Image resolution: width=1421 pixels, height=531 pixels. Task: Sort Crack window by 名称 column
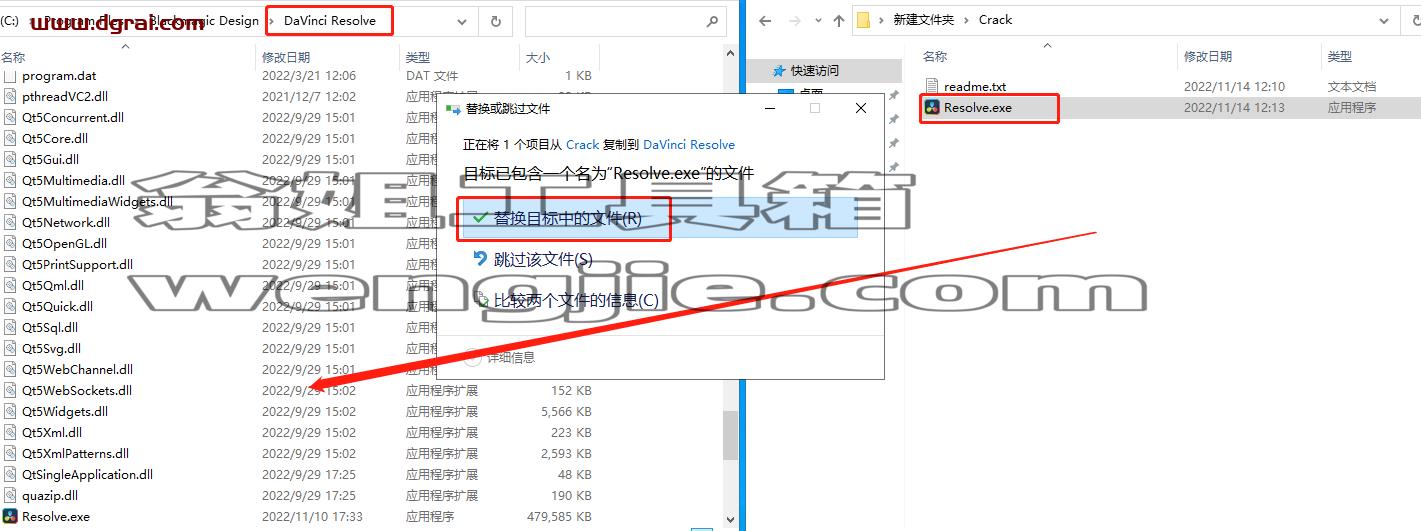click(935, 57)
